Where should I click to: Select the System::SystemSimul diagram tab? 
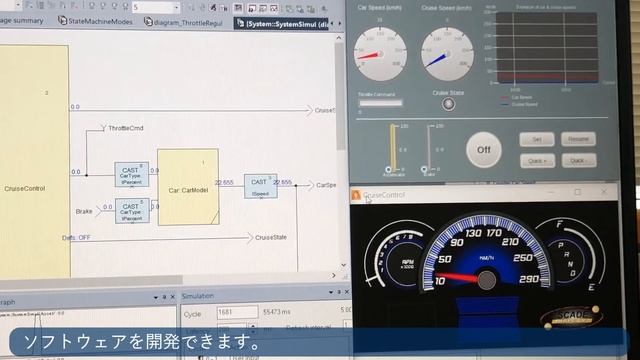tap(282, 24)
